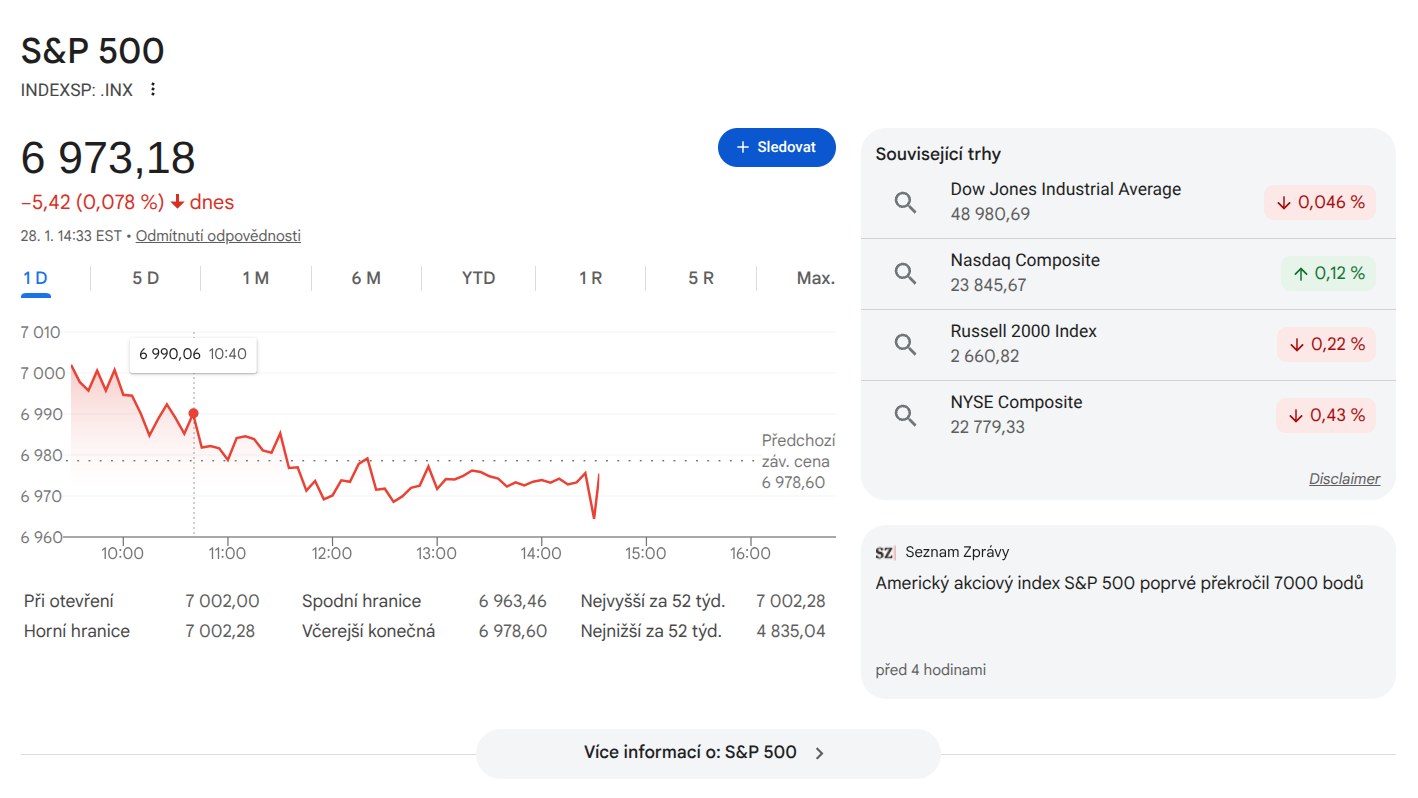
Task: Click the plus Sledovat follow button
Action: tap(777, 147)
